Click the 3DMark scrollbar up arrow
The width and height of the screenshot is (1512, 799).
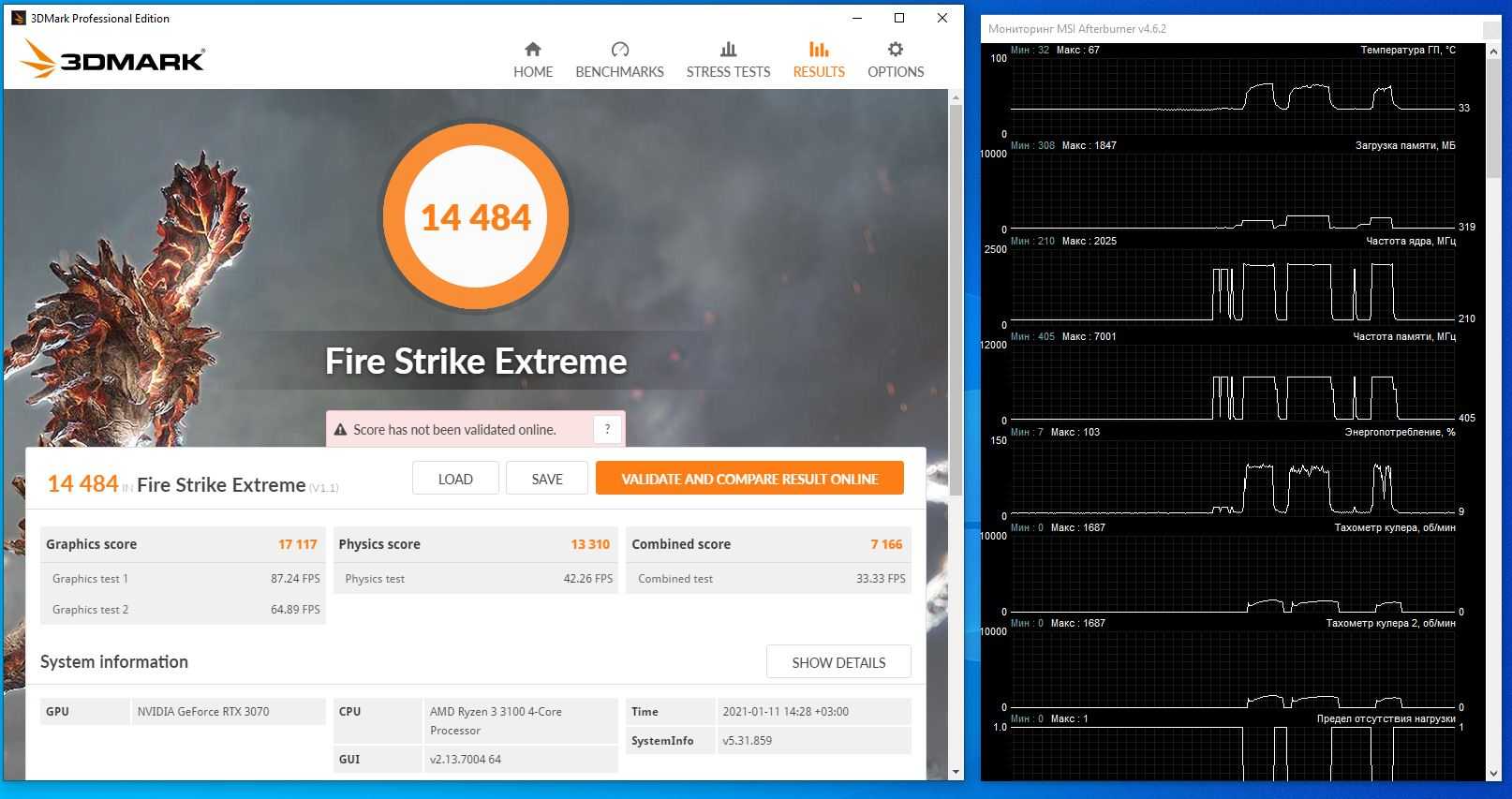click(x=956, y=97)
